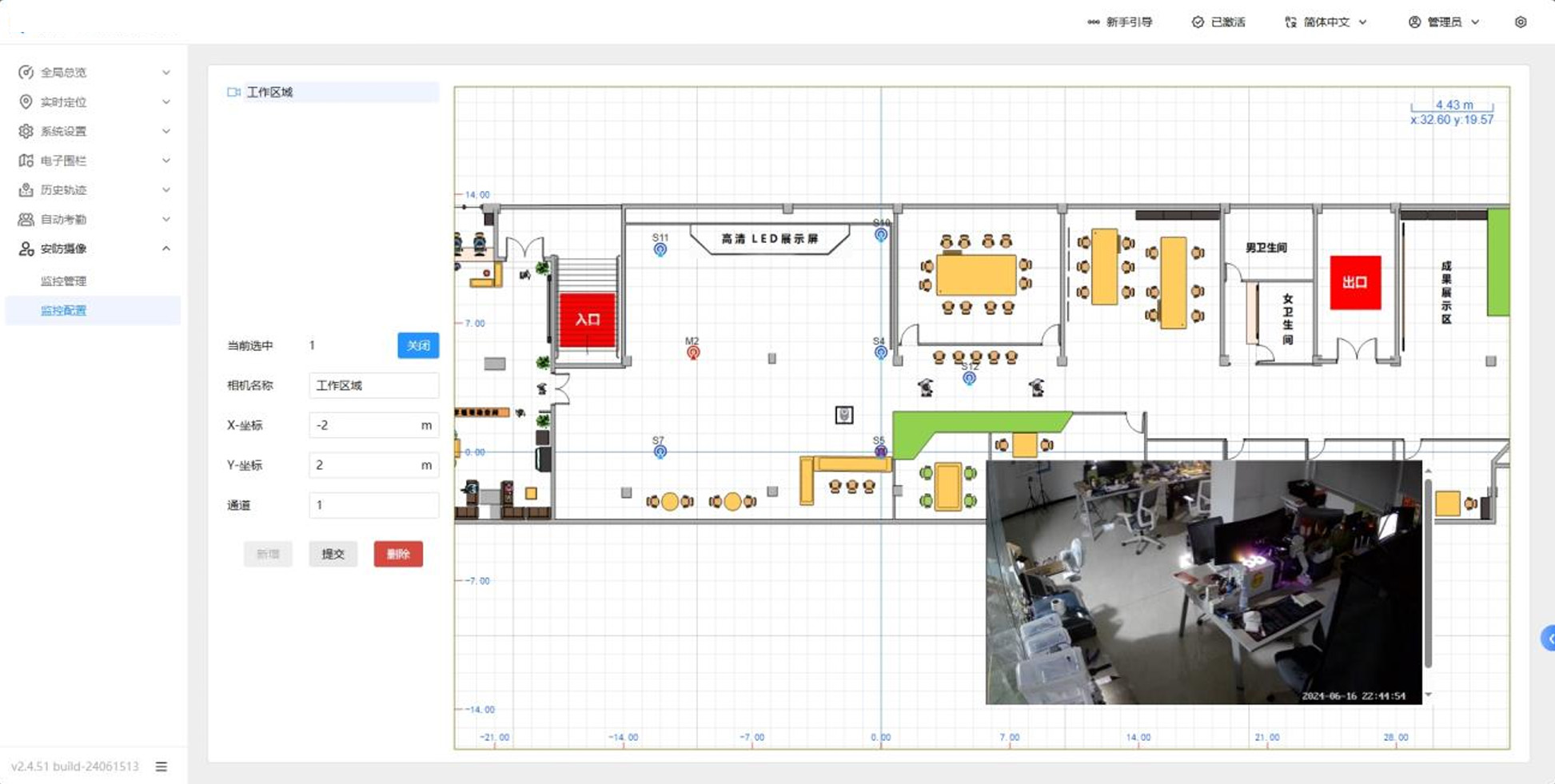Click the M2 red camera marker
This screenshot has height=784, width=1555.
pyautogui.click(x=692, y=352)
